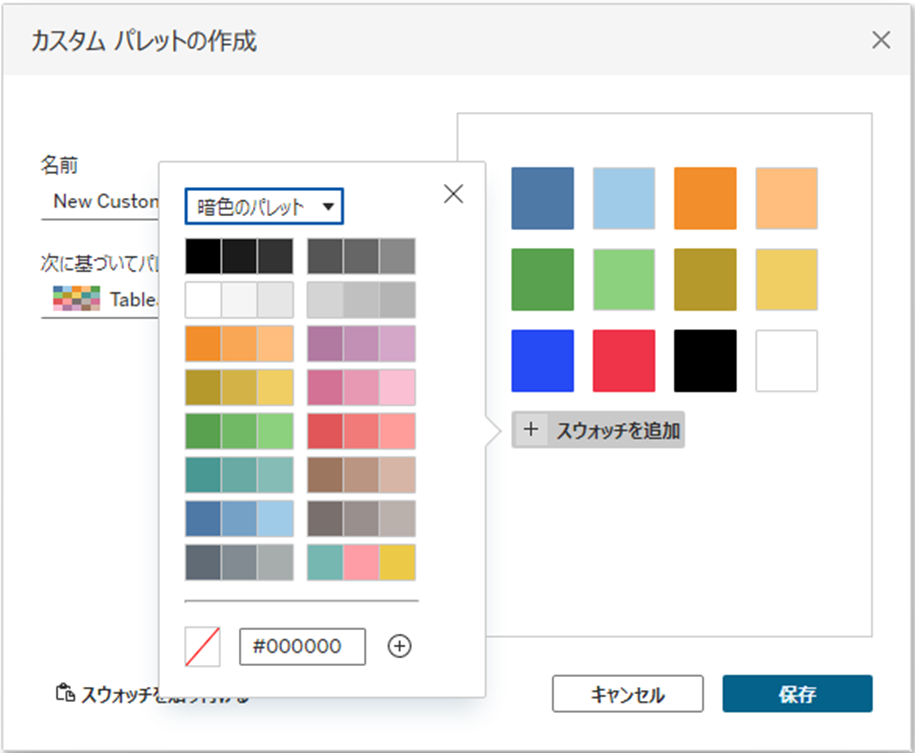Select the black swatch in the palette preview
The image size is (915, 753).
(x=705, y=361)
